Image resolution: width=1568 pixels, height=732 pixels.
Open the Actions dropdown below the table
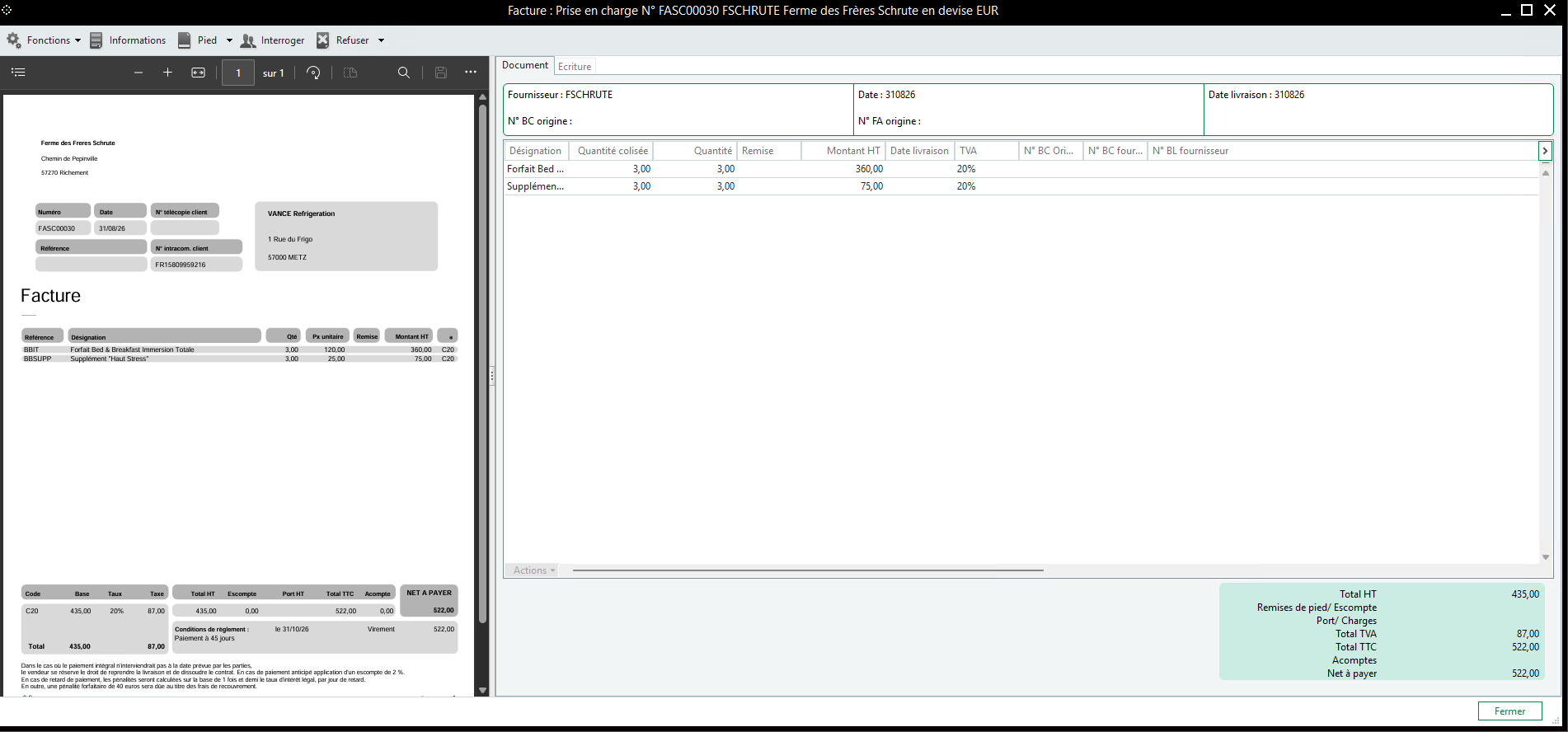pyautogui.click(x=533, y=570)
